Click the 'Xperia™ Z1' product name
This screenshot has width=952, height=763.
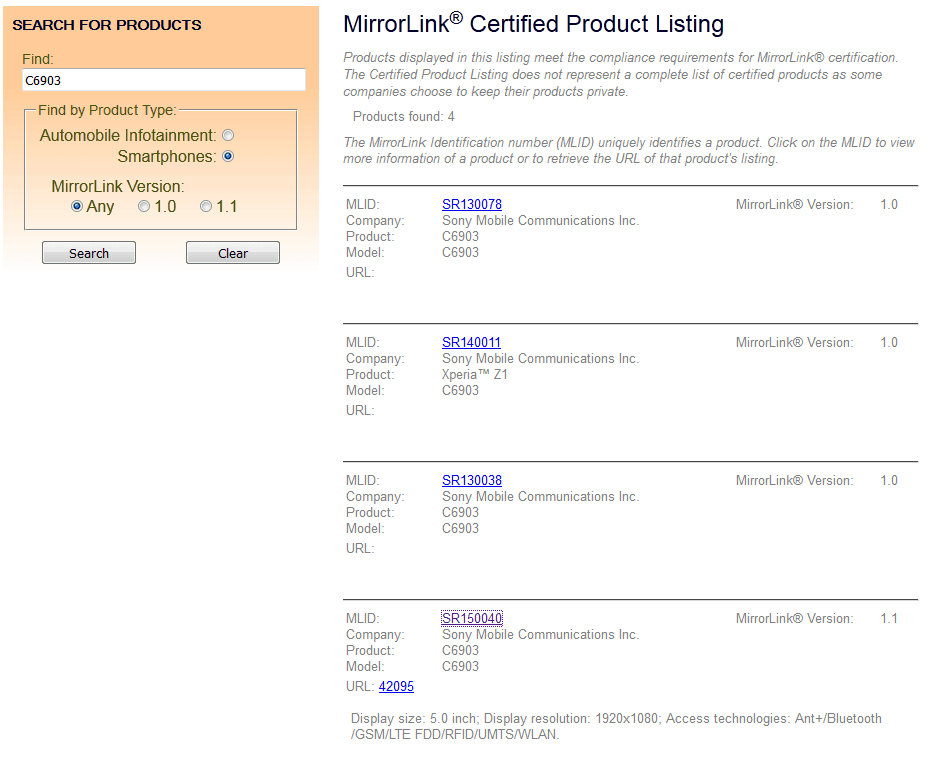[x=475, y=375]
